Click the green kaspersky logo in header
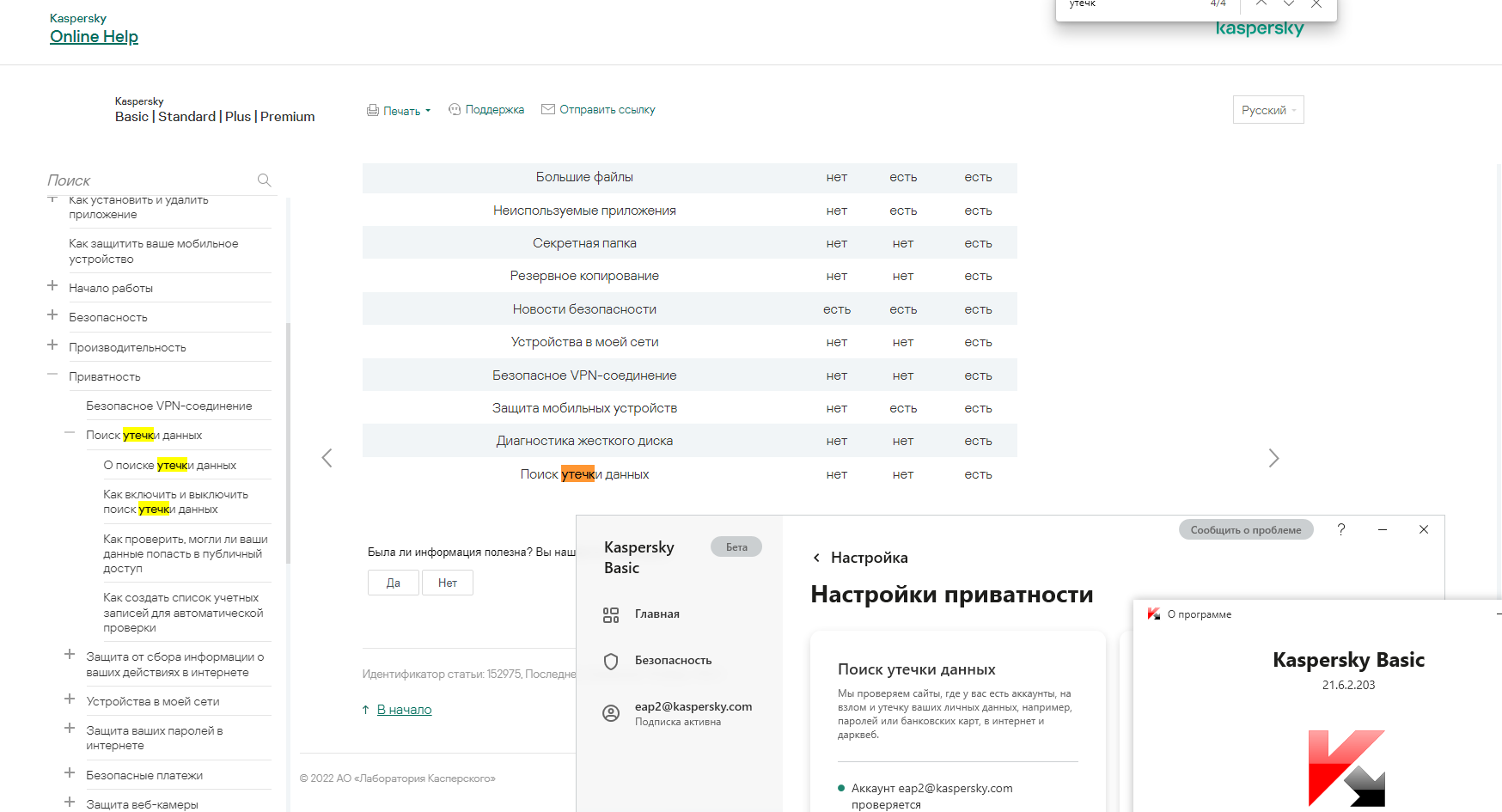Viewport: 1502px width, 812px height. tap(1260, 29)
